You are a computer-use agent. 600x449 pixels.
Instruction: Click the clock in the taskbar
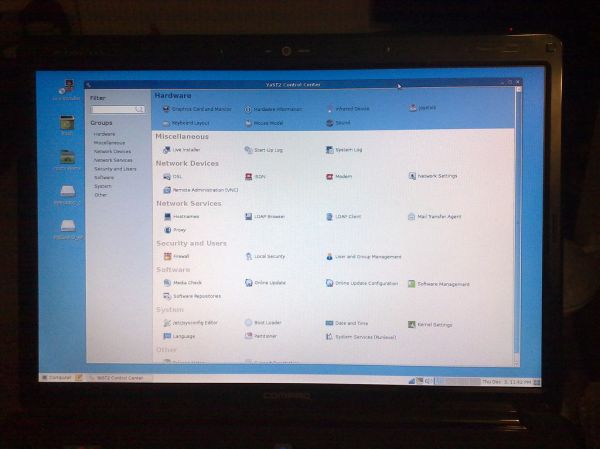pyautogui.click(x=507, y=382)
